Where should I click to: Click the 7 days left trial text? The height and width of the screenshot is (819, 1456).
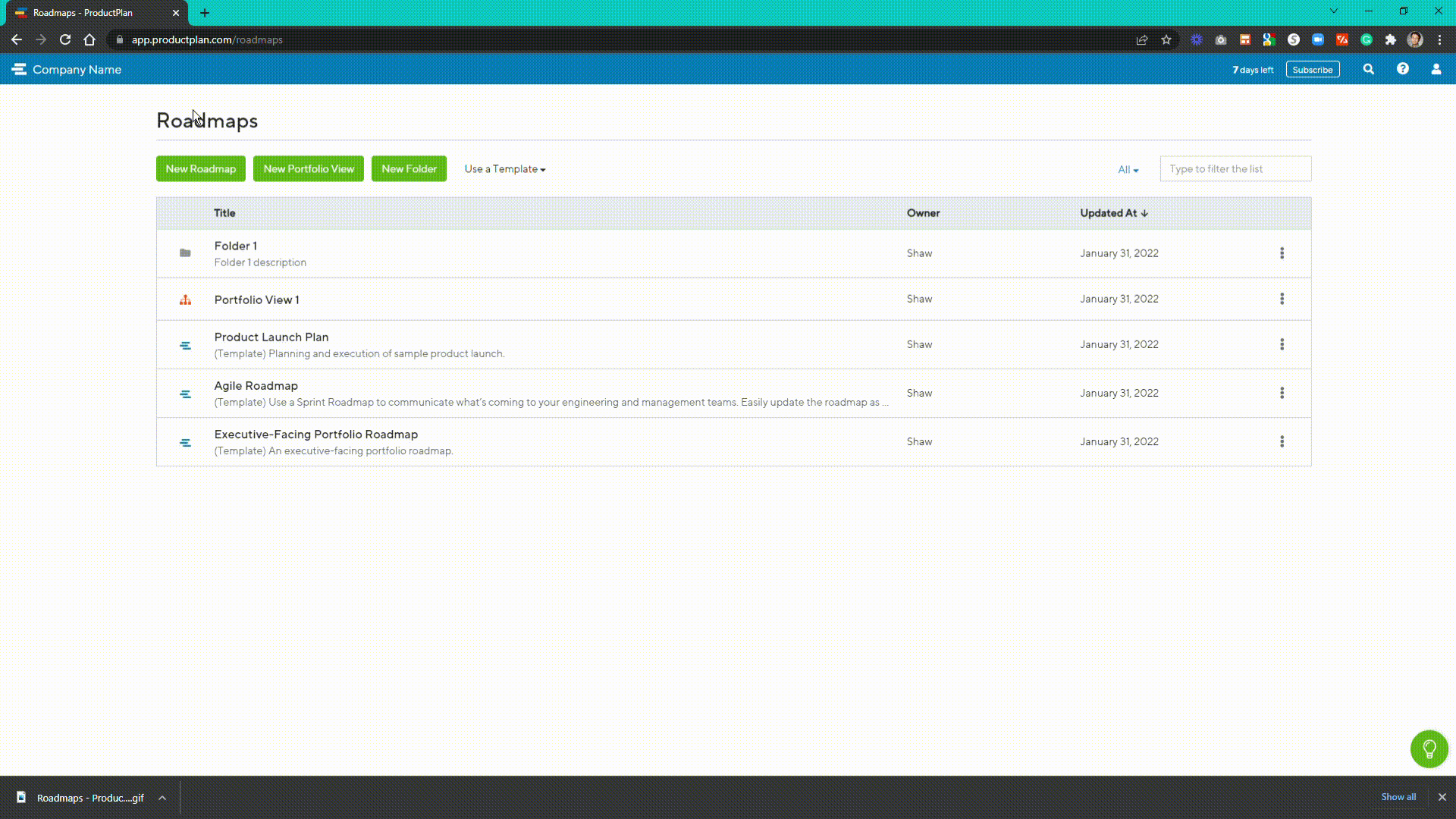click(1253, 70)
